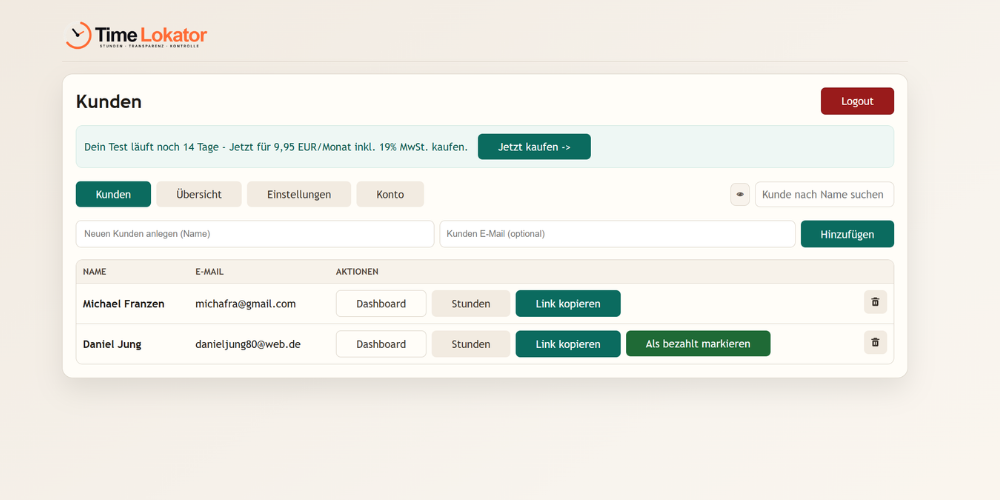Click Hinzufügen to add the customer

847,234
